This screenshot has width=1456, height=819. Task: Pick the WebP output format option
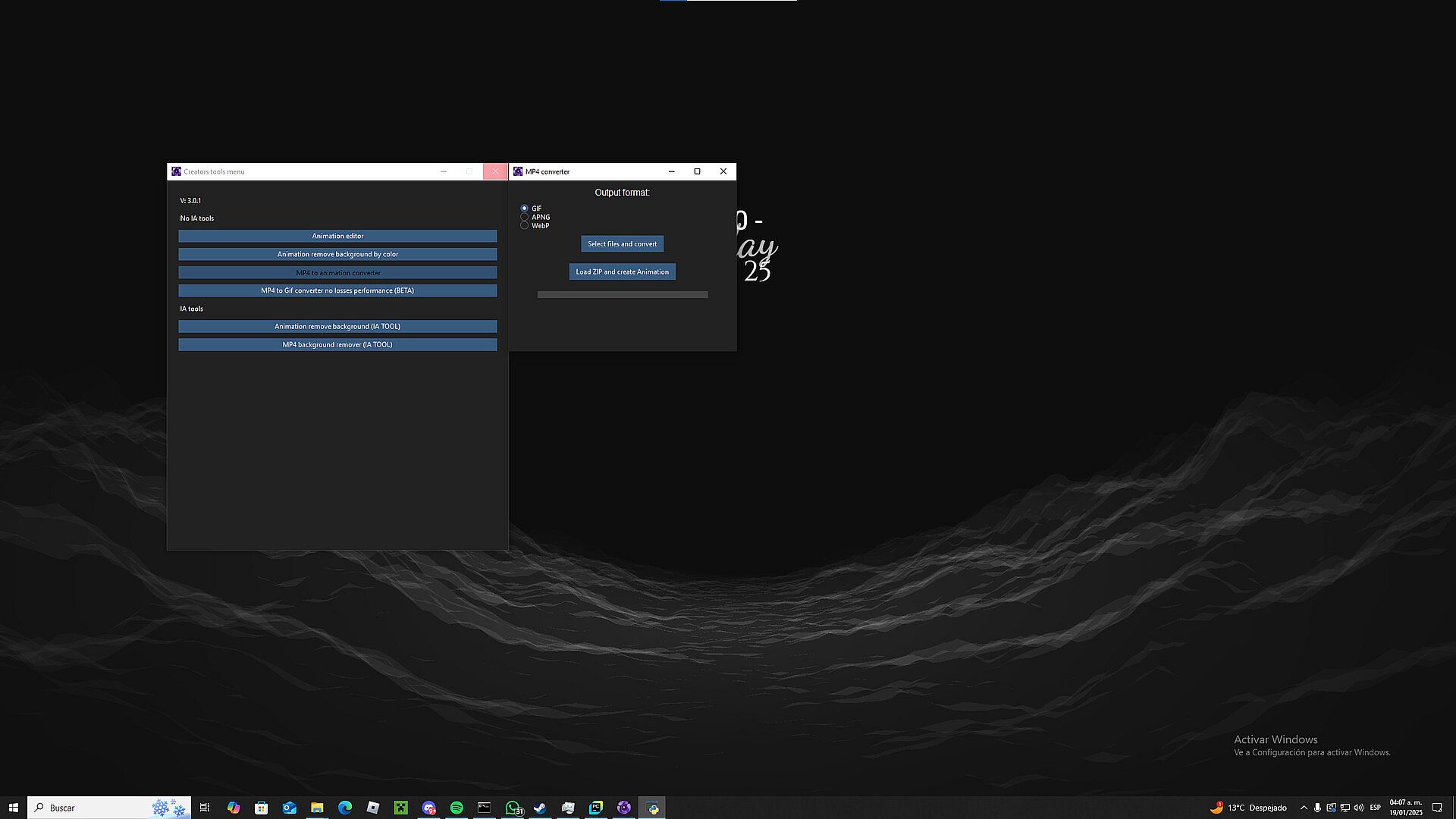[524, 225]
